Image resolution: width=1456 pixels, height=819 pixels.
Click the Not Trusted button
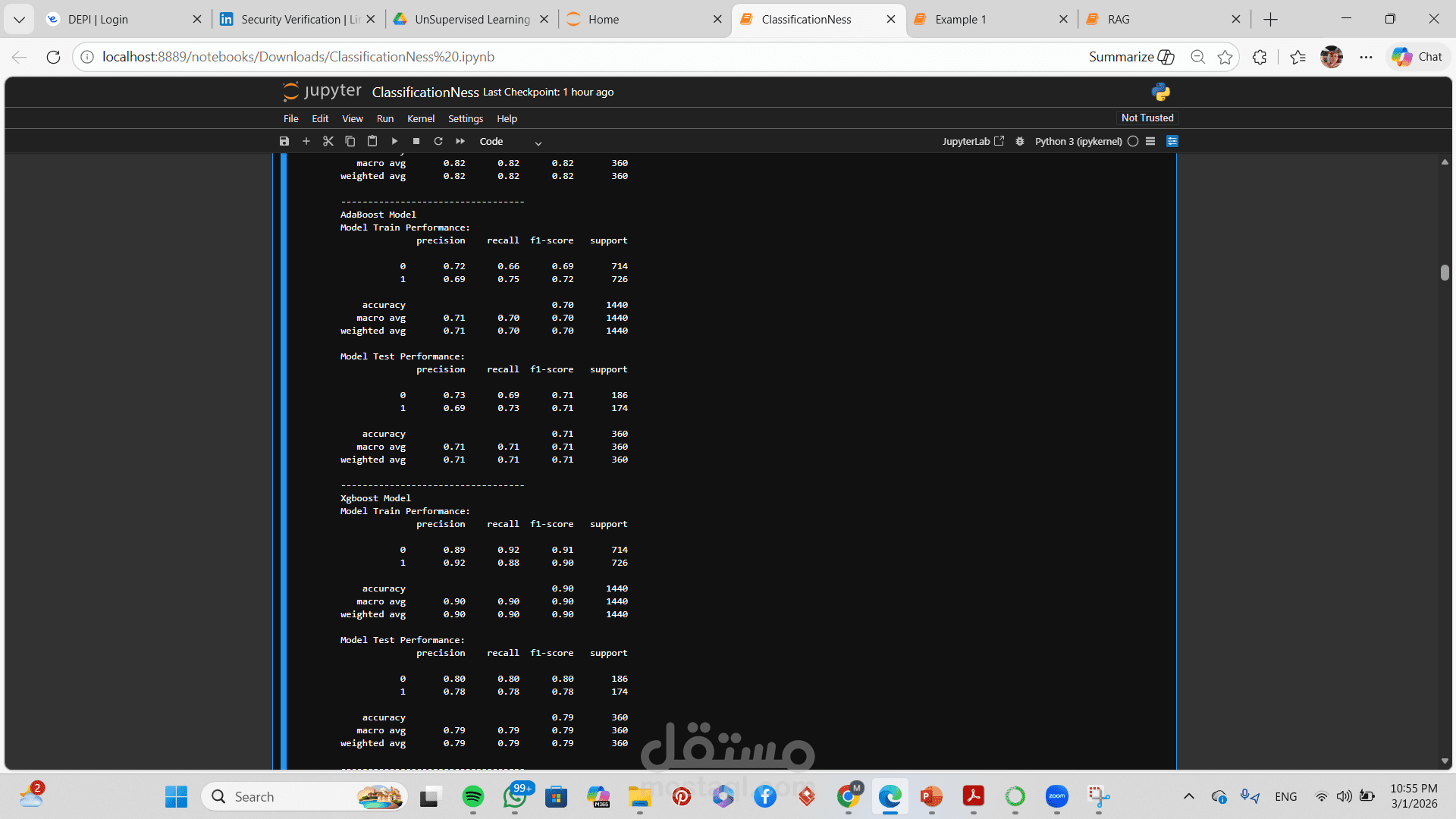tap(1147, 118)
